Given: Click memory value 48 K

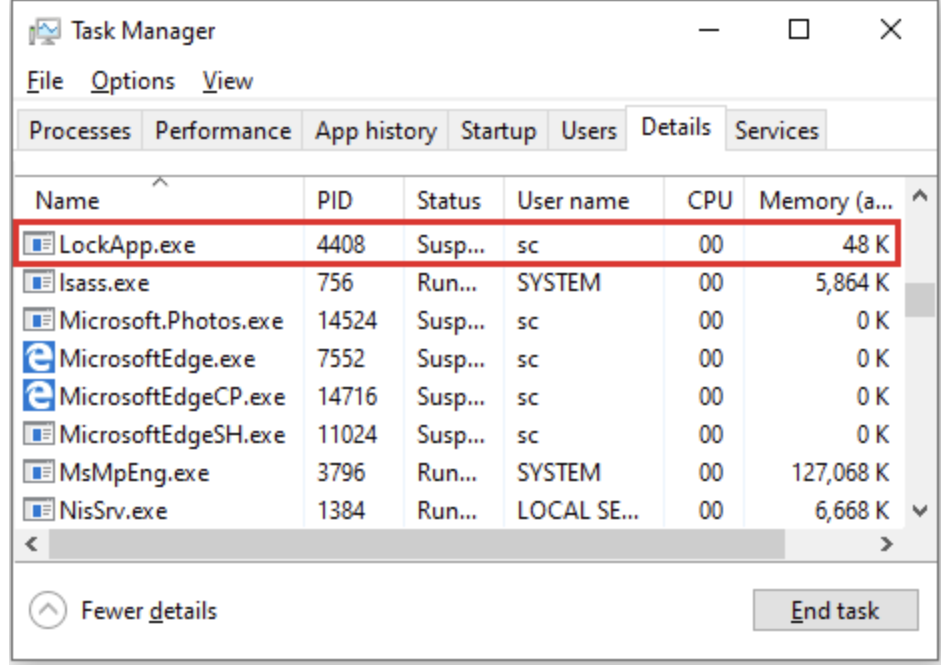Looking at the screenshot, I should [x=866, y=245].
